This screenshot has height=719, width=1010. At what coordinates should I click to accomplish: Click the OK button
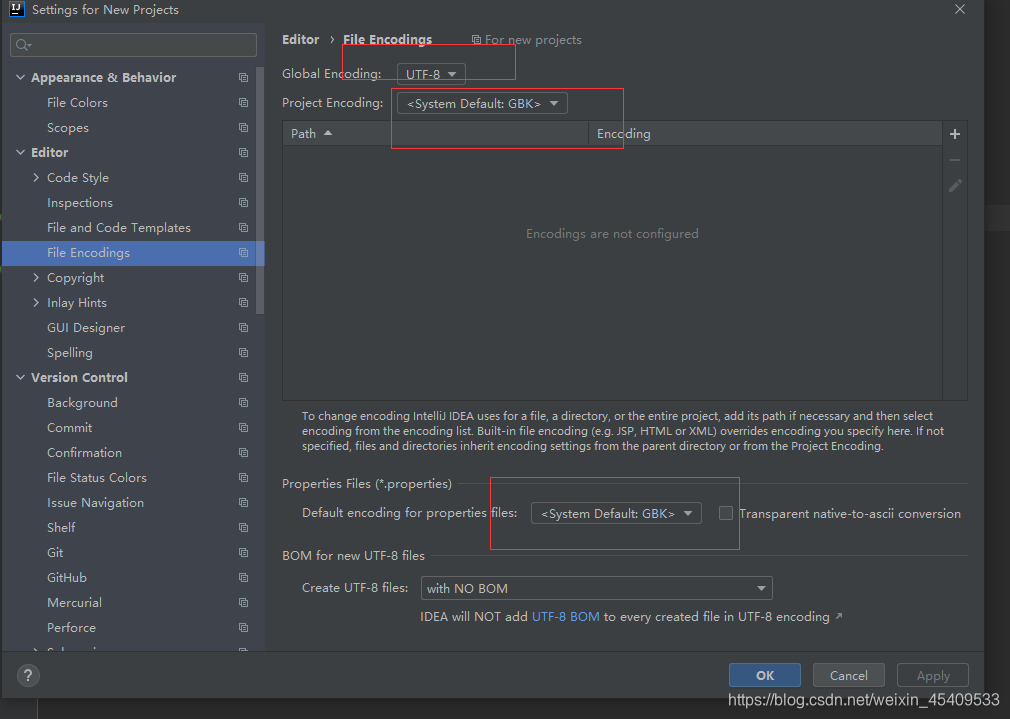click(765, 675)
